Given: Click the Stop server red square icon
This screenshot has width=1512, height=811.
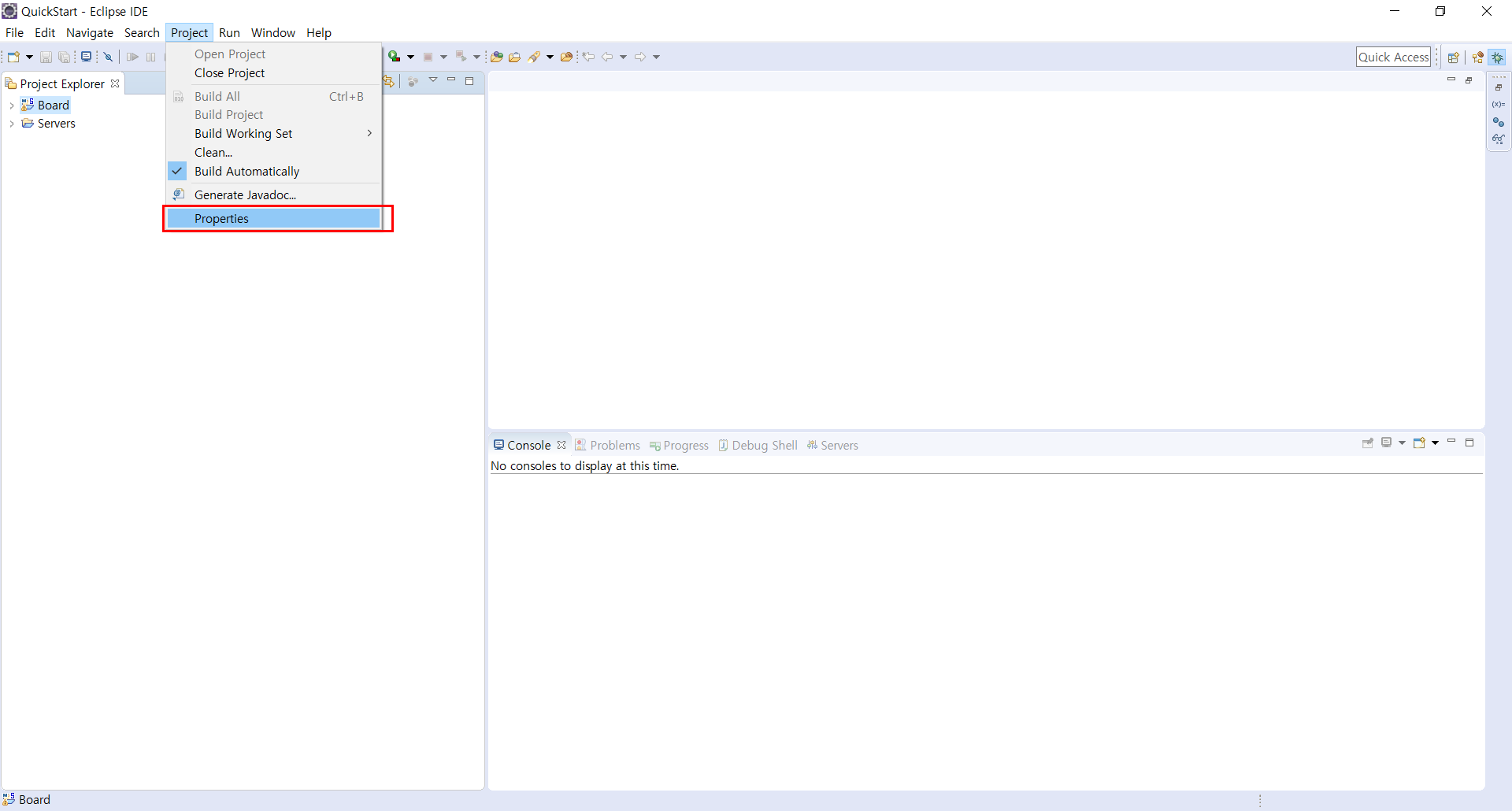Looking at the screenshot, I should click(428, 57).
